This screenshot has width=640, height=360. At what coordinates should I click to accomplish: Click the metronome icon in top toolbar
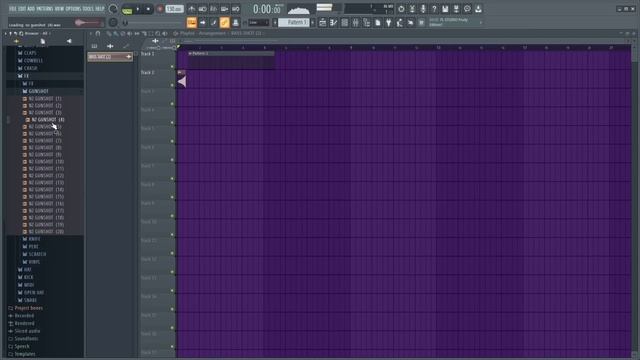[x=191, y=9]
